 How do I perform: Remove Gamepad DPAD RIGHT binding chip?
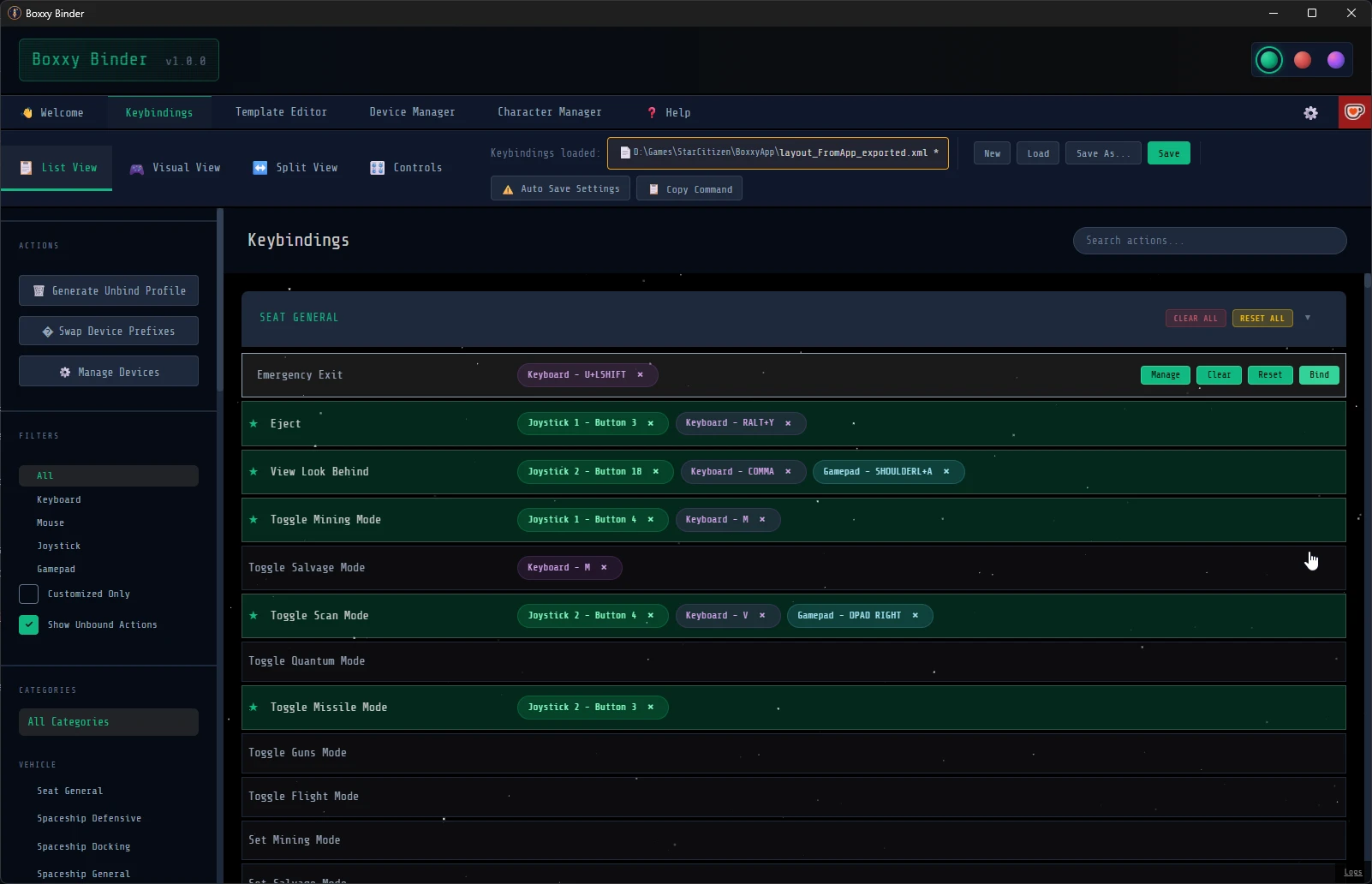(x=916, y=615)
